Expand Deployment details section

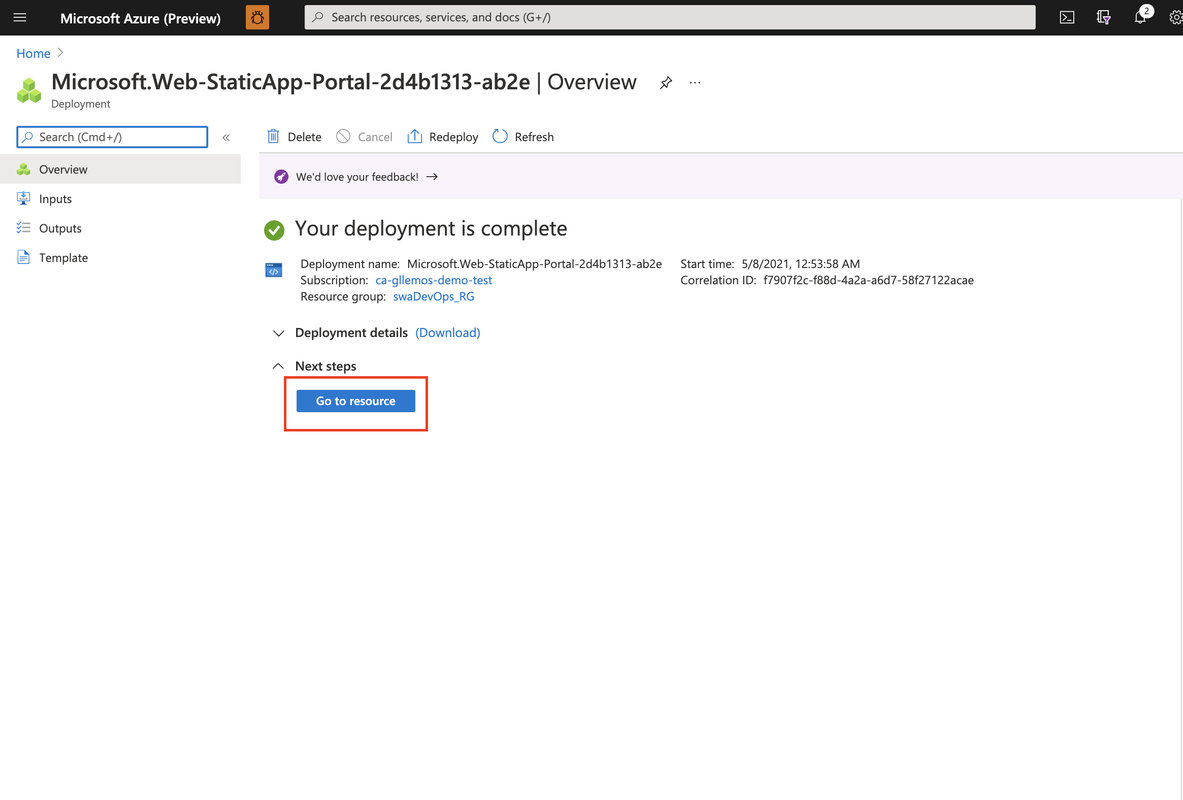click(278, 333)
